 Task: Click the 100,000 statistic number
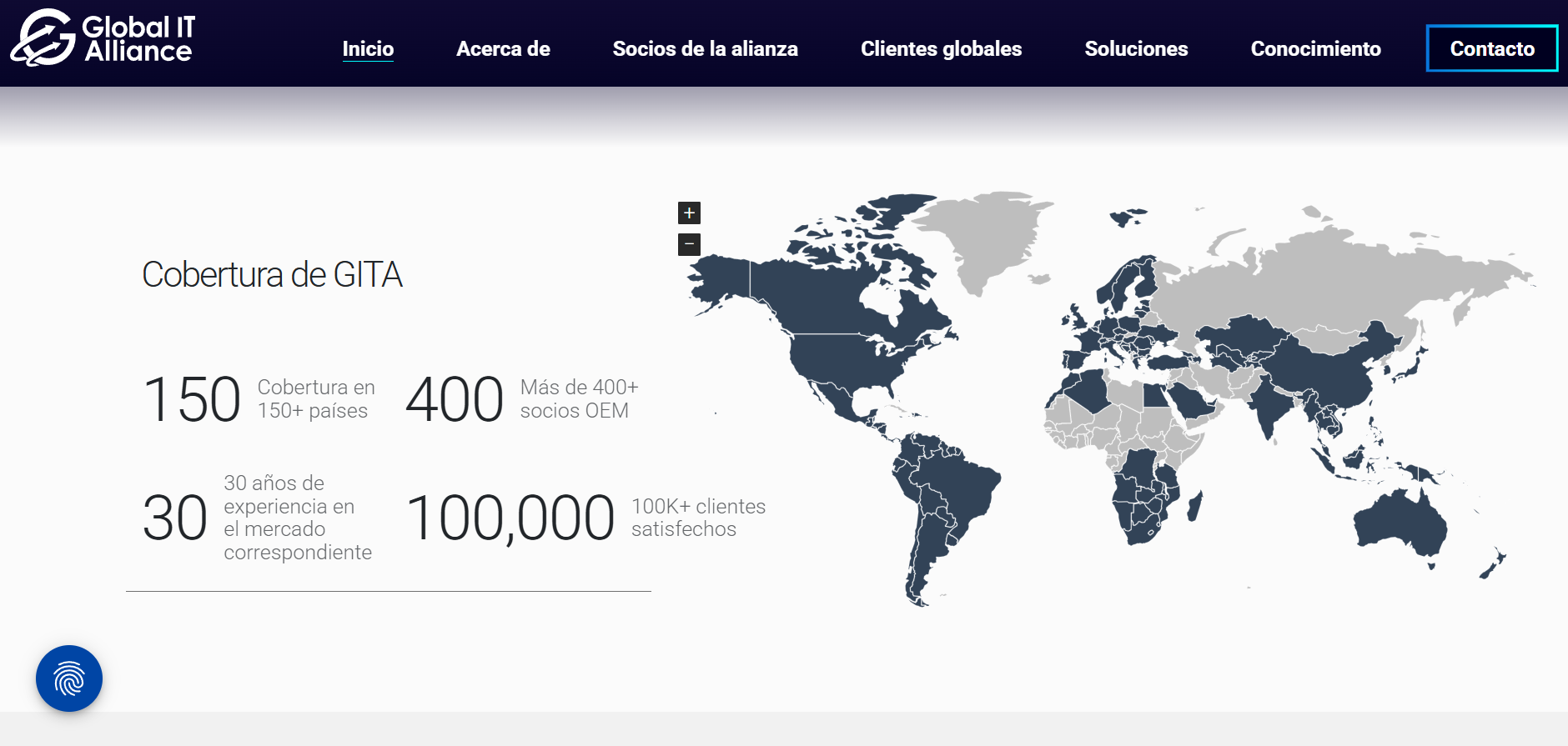tap(510, 518)
